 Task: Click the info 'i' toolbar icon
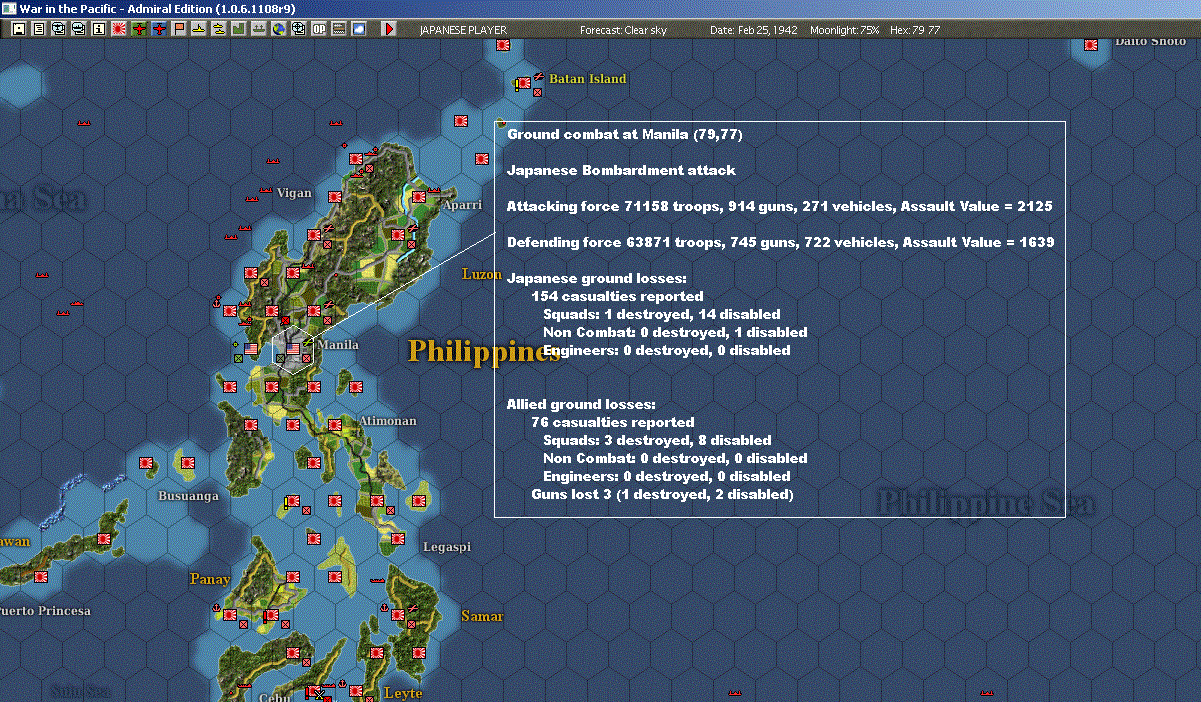point(98,29)
